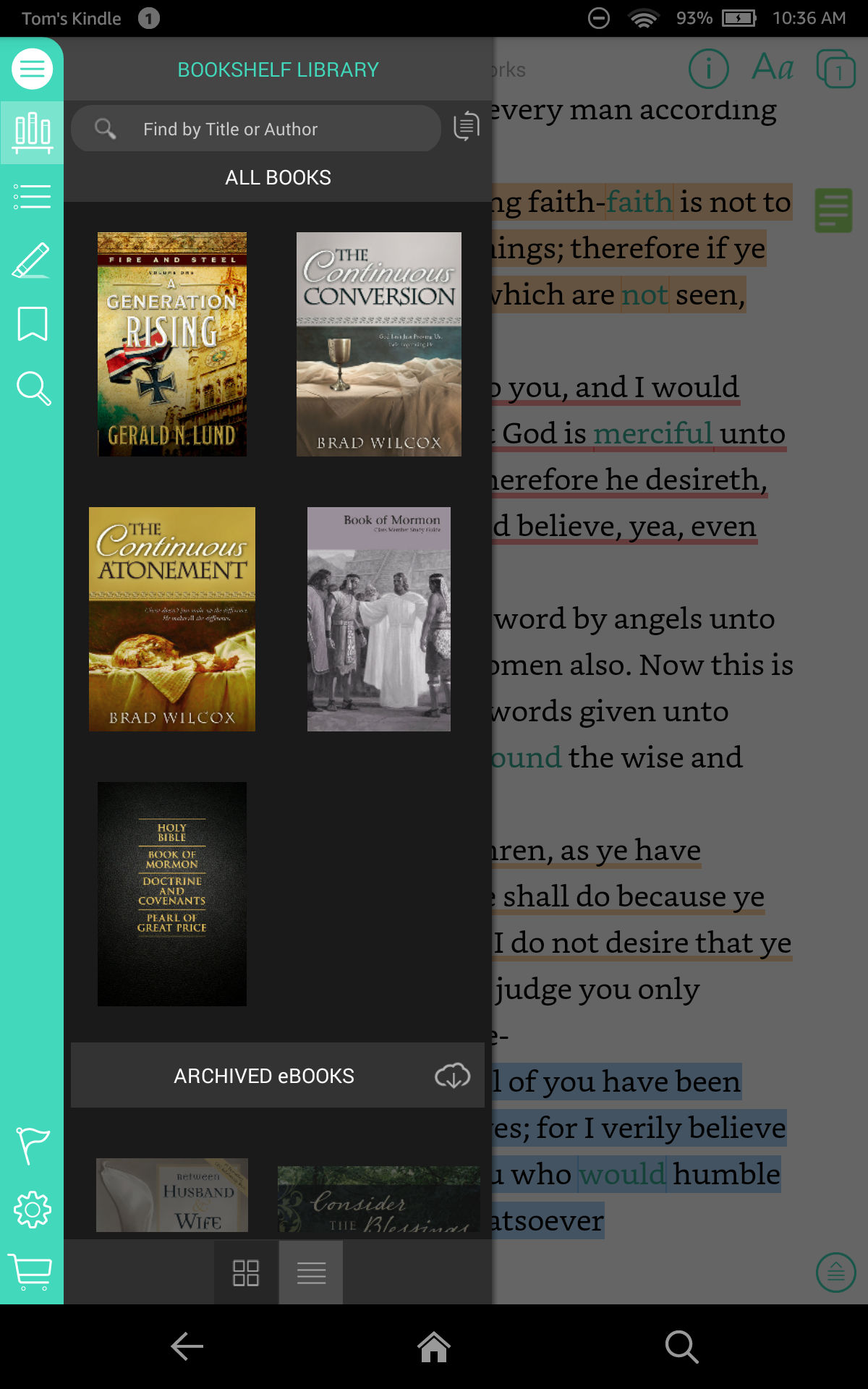Open the archived Between Husband and Wife cover
The image size is (868, 1389).
tap(172, 1195)
